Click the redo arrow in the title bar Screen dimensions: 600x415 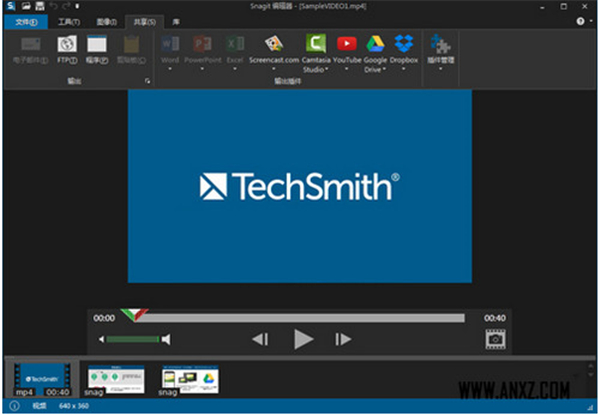(66, 6)
